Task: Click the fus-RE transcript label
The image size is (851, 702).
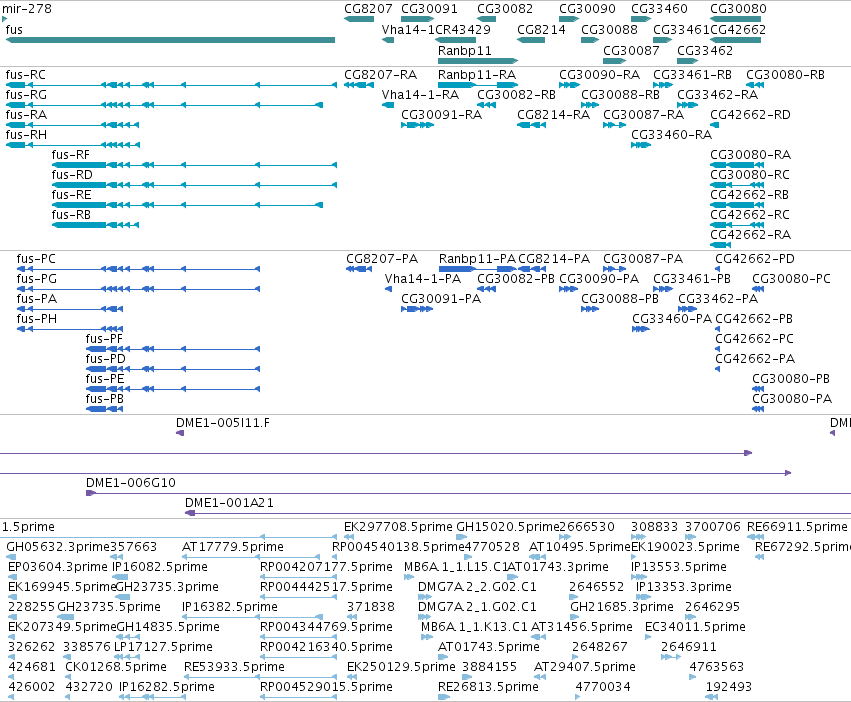Action: 71,194
